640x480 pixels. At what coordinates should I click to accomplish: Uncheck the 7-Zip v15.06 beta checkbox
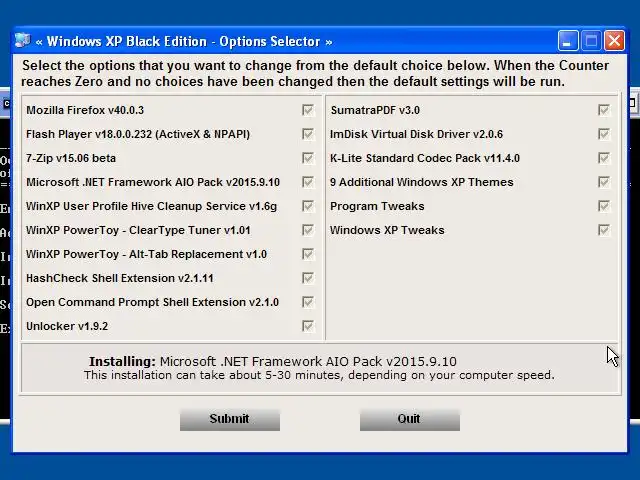[x=308, y=158]
